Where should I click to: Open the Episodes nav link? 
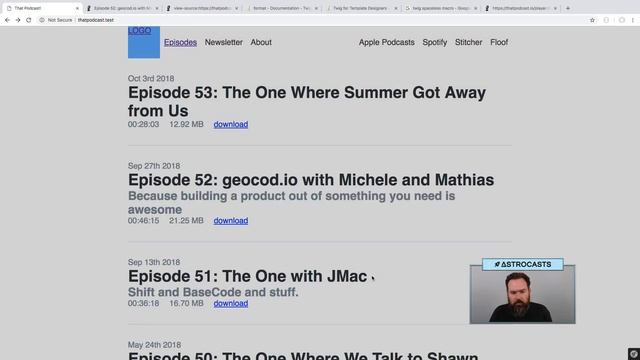pyautogui.click(x=180, y=42)
